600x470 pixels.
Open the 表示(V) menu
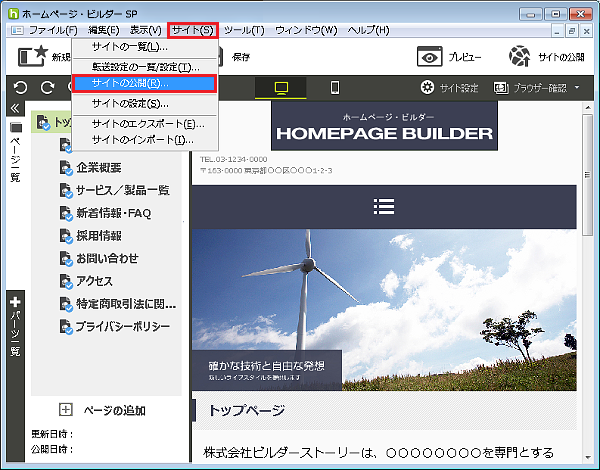click(145, 30)
